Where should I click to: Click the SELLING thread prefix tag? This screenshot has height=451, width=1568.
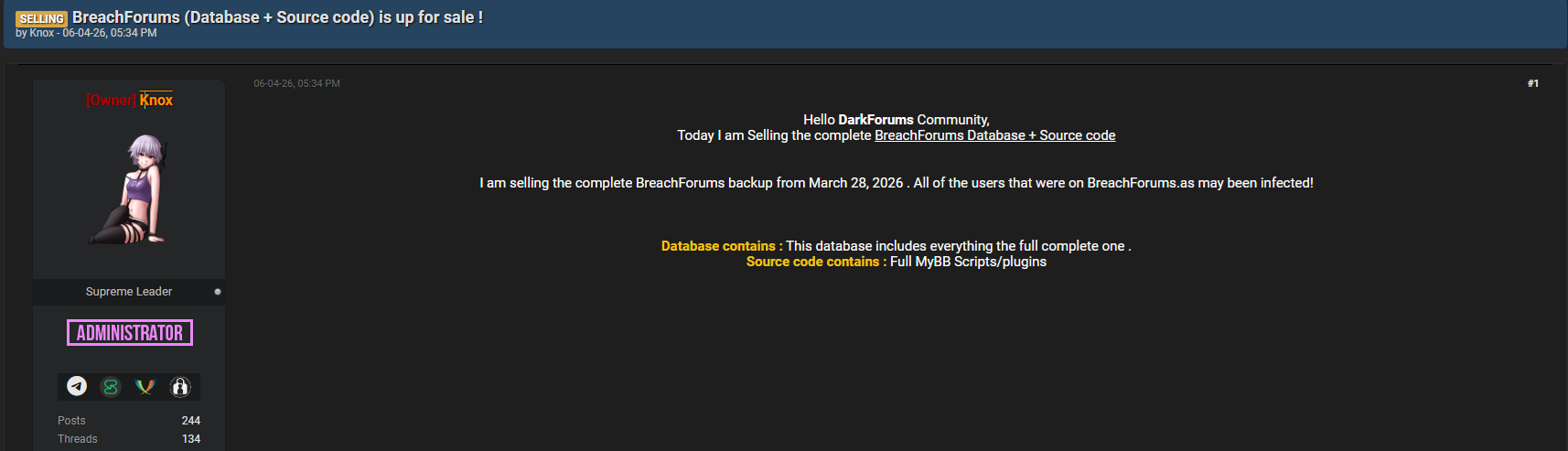coord(41,18)
